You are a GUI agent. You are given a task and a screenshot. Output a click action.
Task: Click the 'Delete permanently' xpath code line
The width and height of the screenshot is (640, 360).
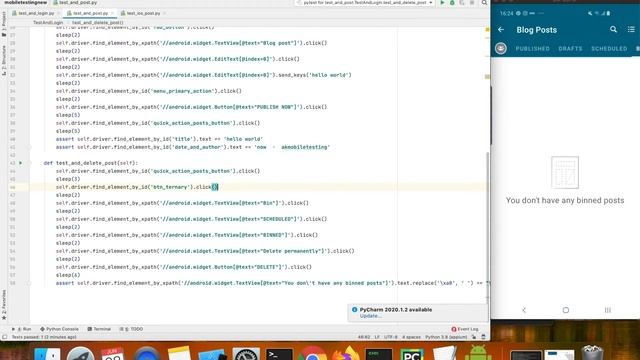(x=205, y=251)
